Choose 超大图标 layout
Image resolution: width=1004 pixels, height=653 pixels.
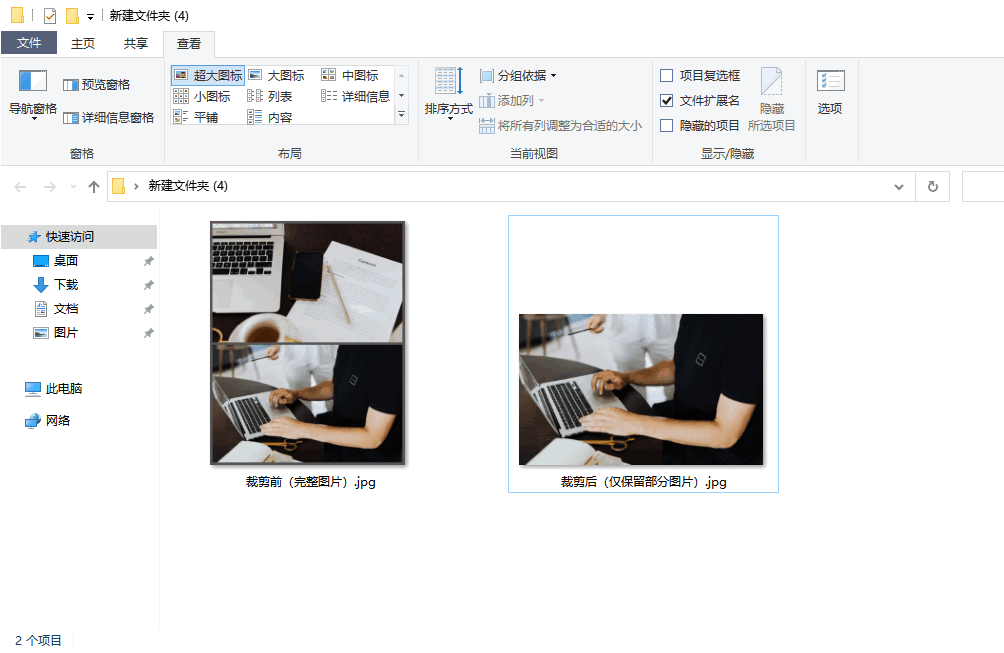208,76
